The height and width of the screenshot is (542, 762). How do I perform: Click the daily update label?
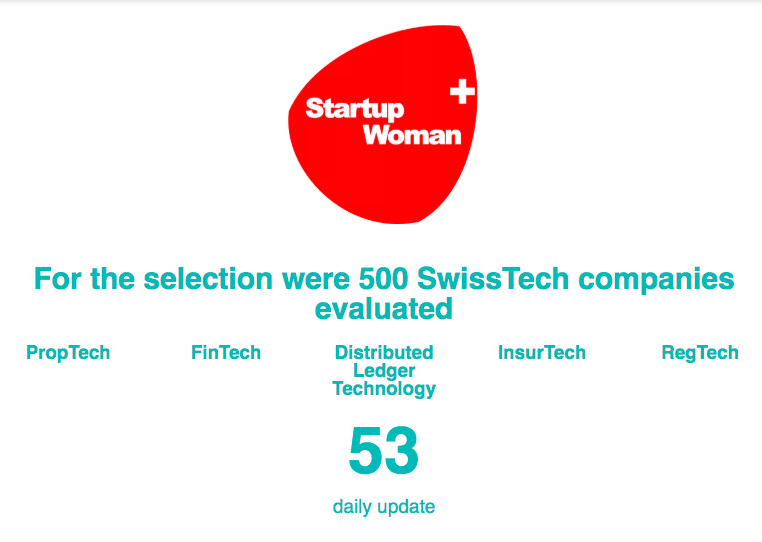point(383,507)
